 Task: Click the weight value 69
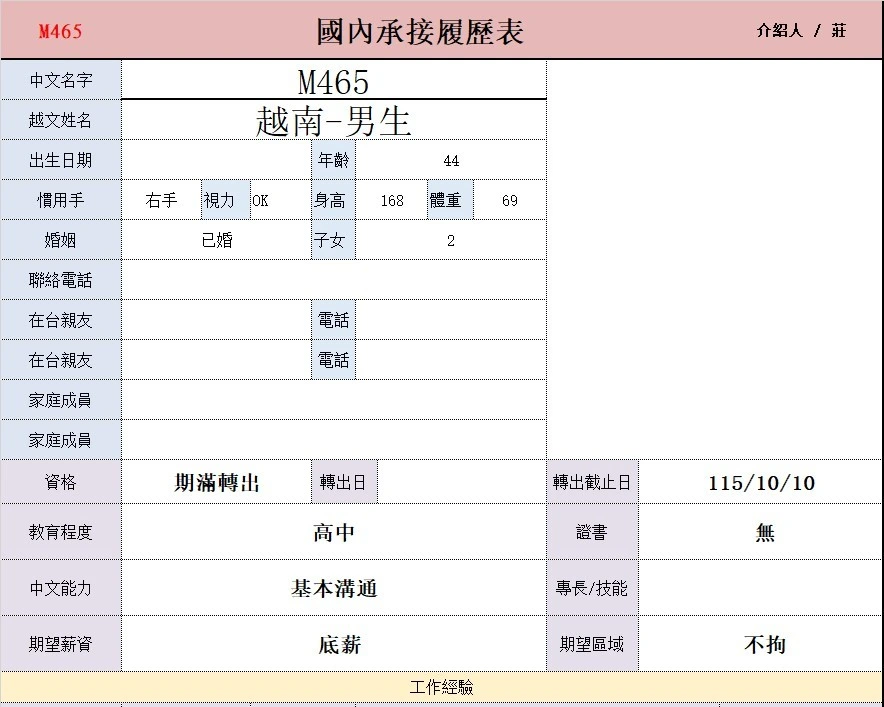[510, 200]
